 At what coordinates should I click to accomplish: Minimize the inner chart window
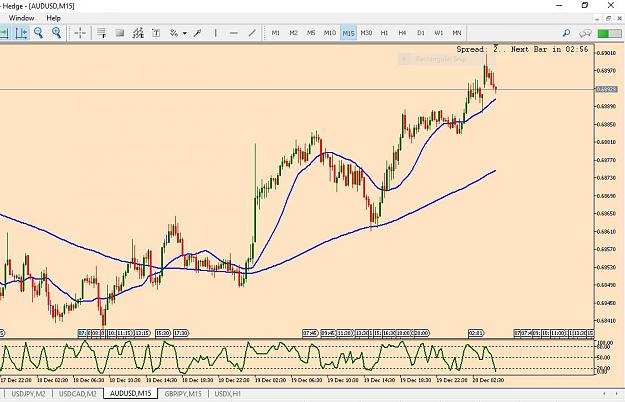pyautogui.click(x=597, y=18)
